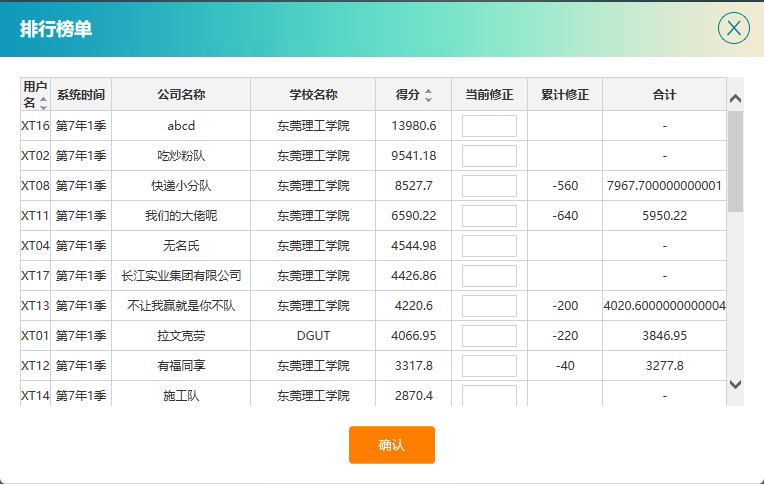764x484 pixels.
Task: Focus 当前修正 field for 有福同享
Action: pyautogui.click(x=489, y=366)
